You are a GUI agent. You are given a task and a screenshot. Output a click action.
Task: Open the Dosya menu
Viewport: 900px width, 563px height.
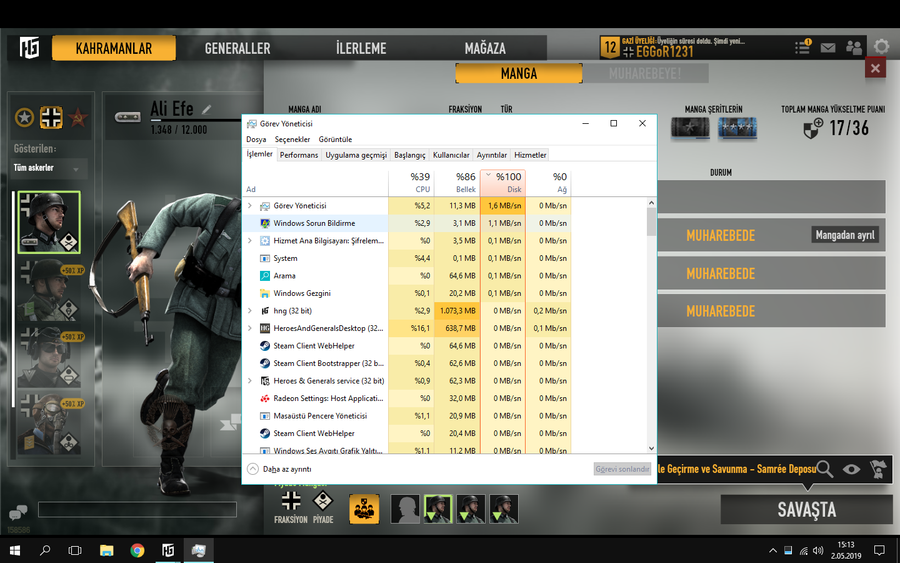pos(256,139)
